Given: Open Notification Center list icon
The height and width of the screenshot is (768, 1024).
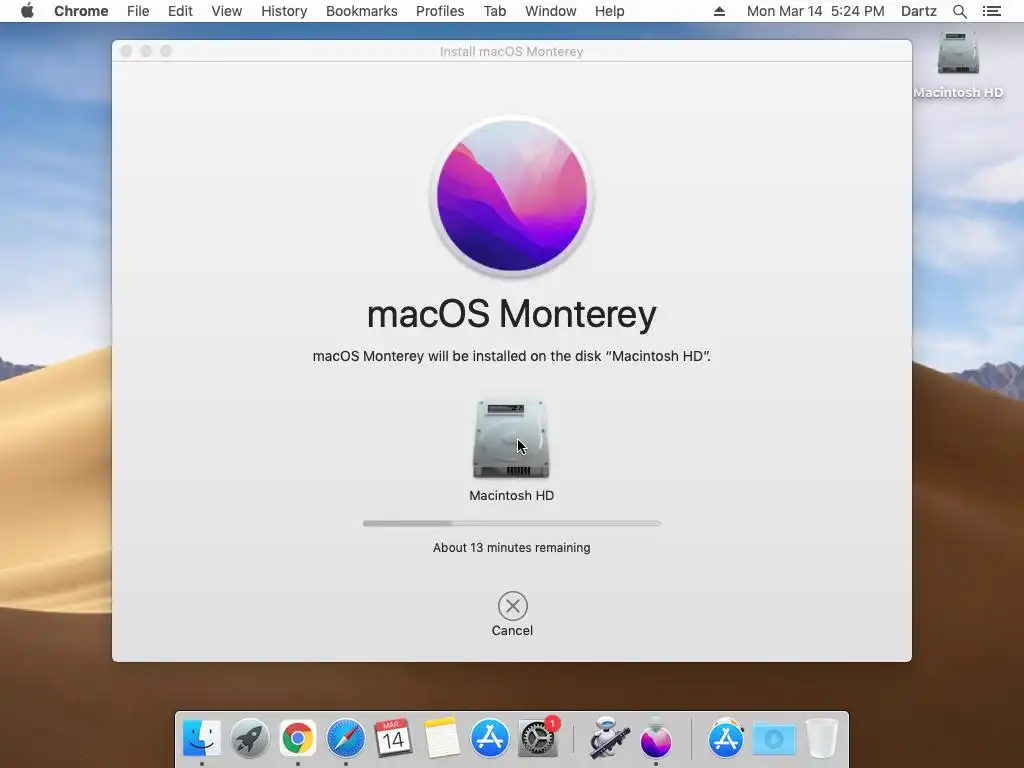Looking at the screenshot, I should point(991,11).
